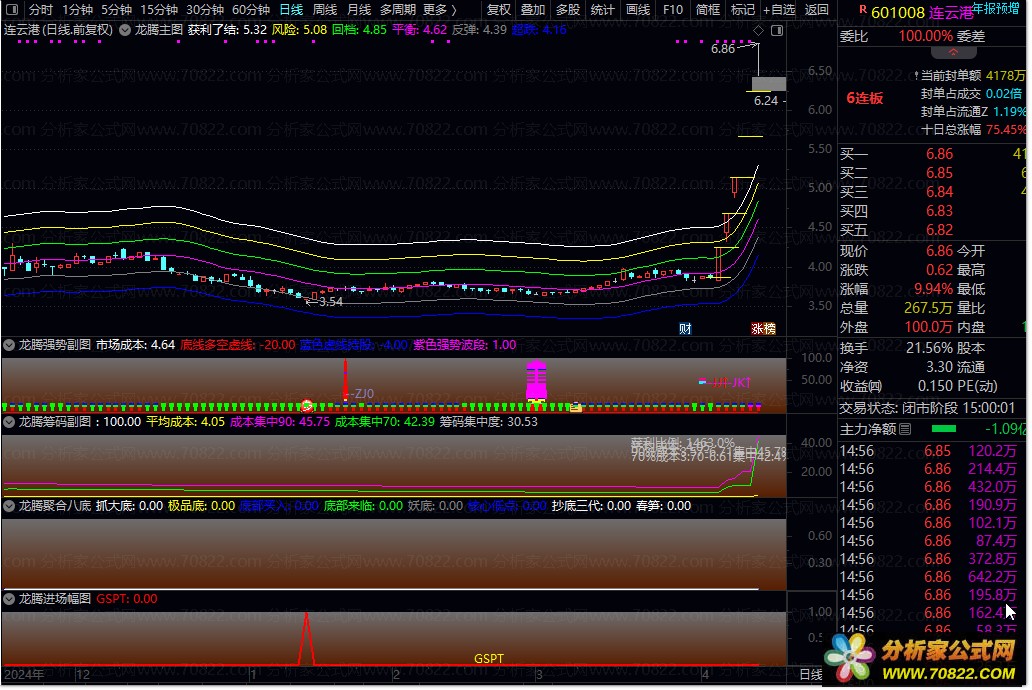Click 买二 price 6.85
The image size is (1032, 690).
pos(939,172)
